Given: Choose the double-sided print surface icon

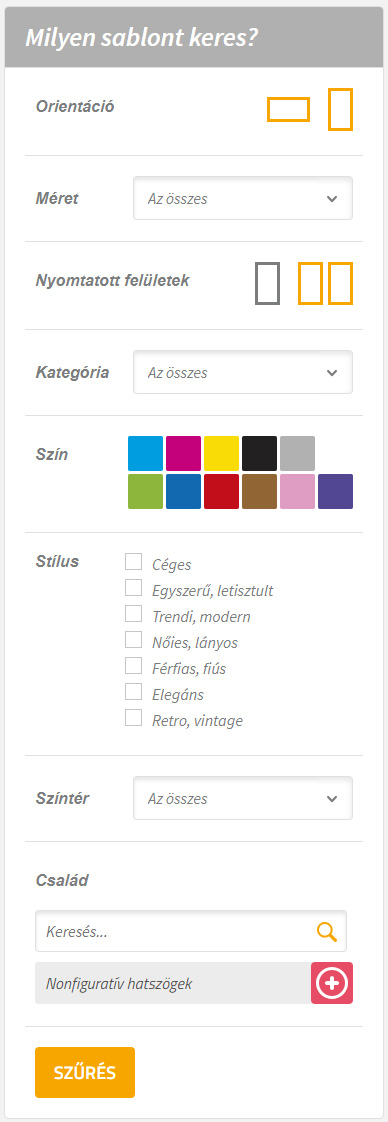Looking at the screenshot, I should coord(326,283).
